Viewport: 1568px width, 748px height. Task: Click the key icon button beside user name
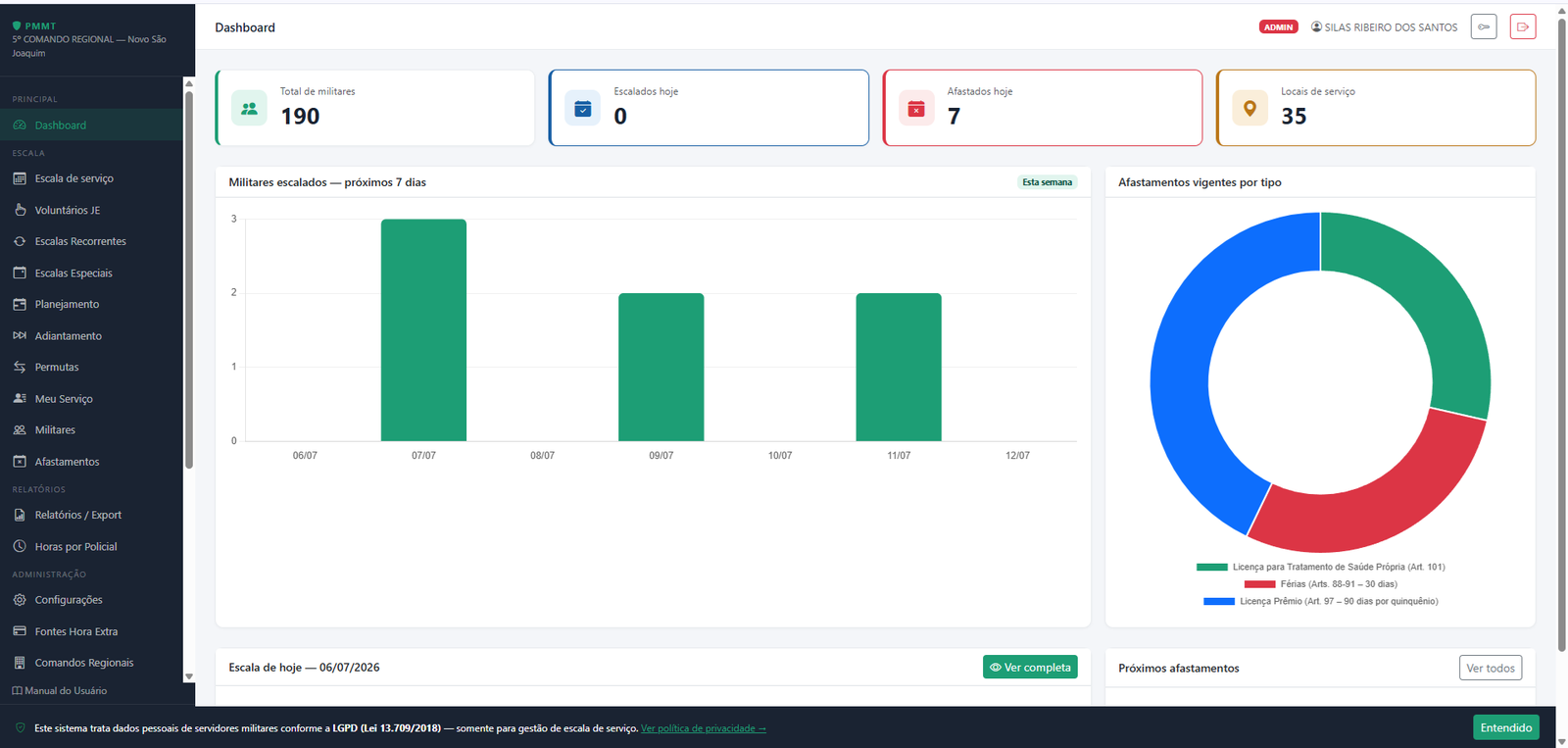(x=1484, y=26)
